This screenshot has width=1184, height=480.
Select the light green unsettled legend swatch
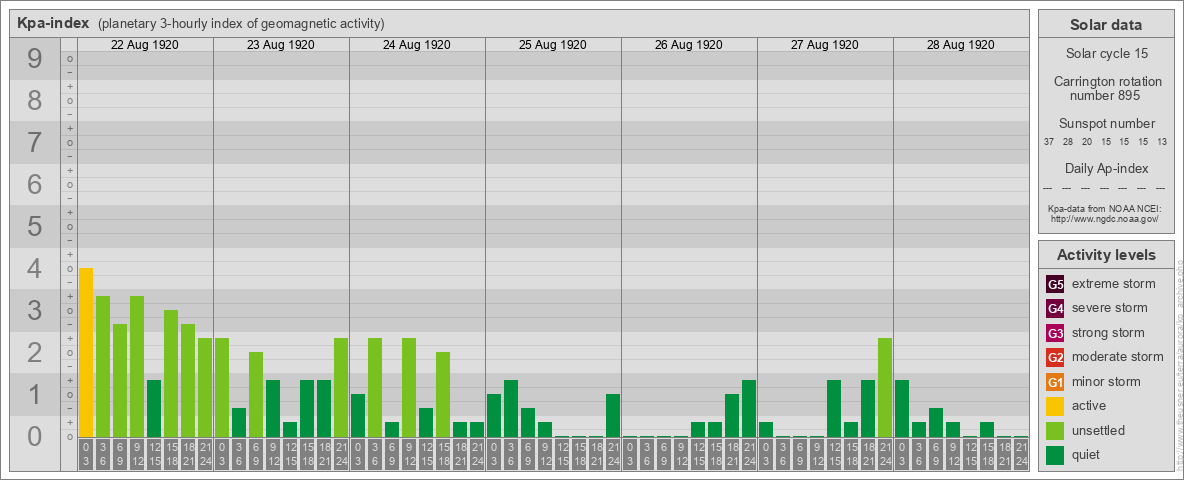click(1055, 430)
